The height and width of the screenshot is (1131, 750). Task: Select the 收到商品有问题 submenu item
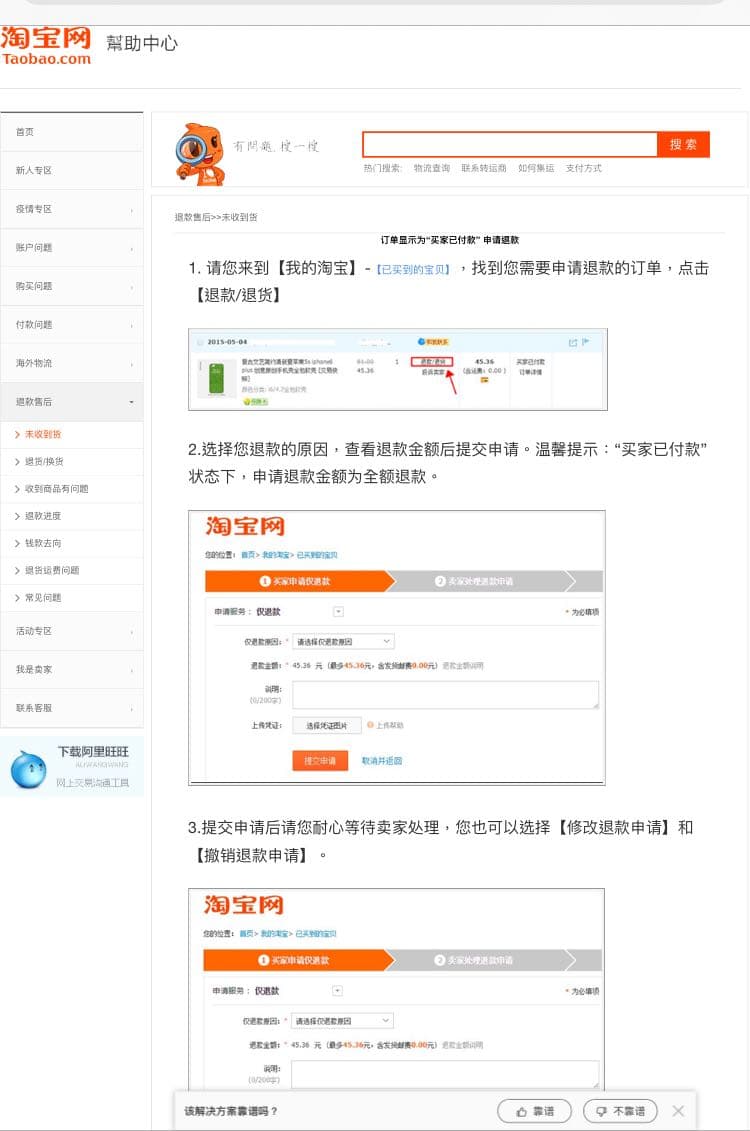[71, 489]
